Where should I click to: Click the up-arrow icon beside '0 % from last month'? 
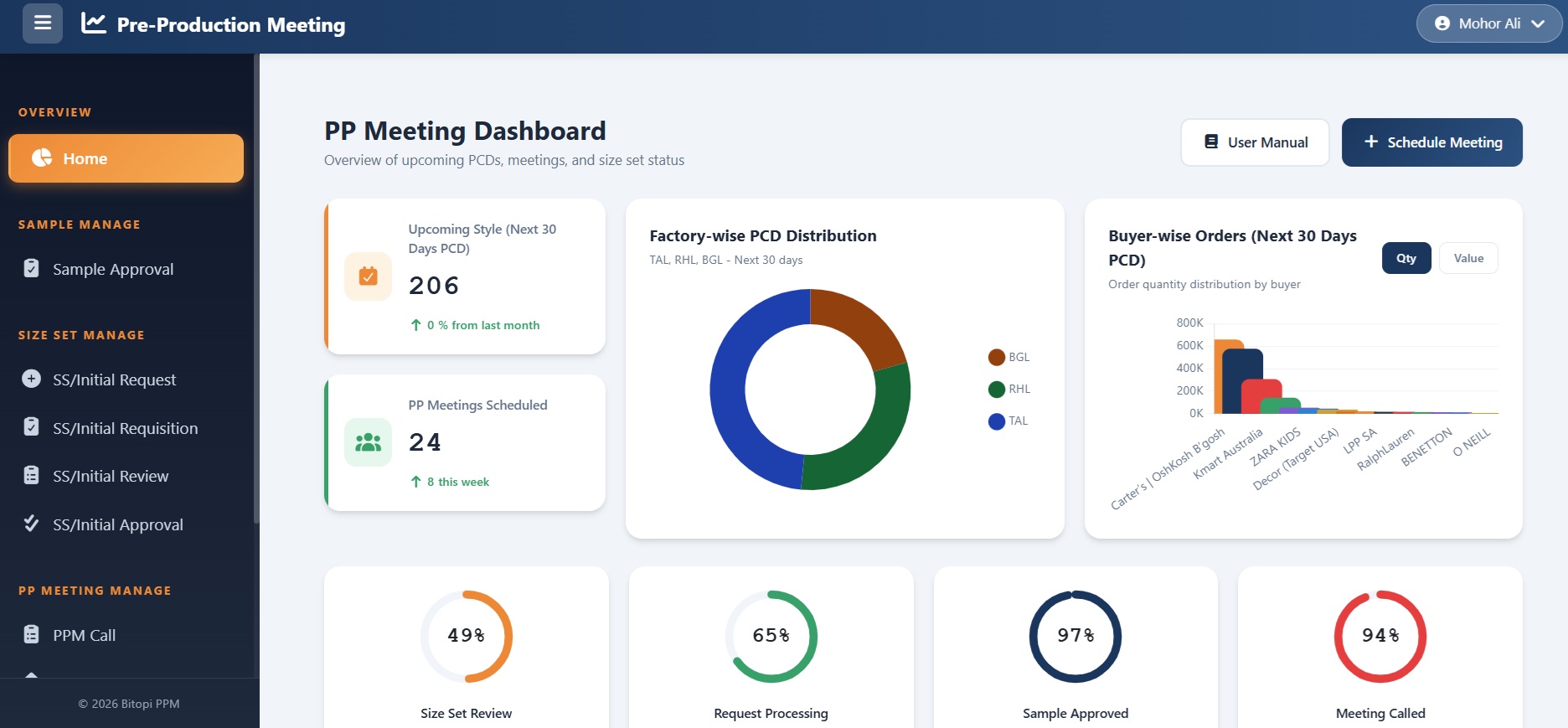(x=415, y=325)
